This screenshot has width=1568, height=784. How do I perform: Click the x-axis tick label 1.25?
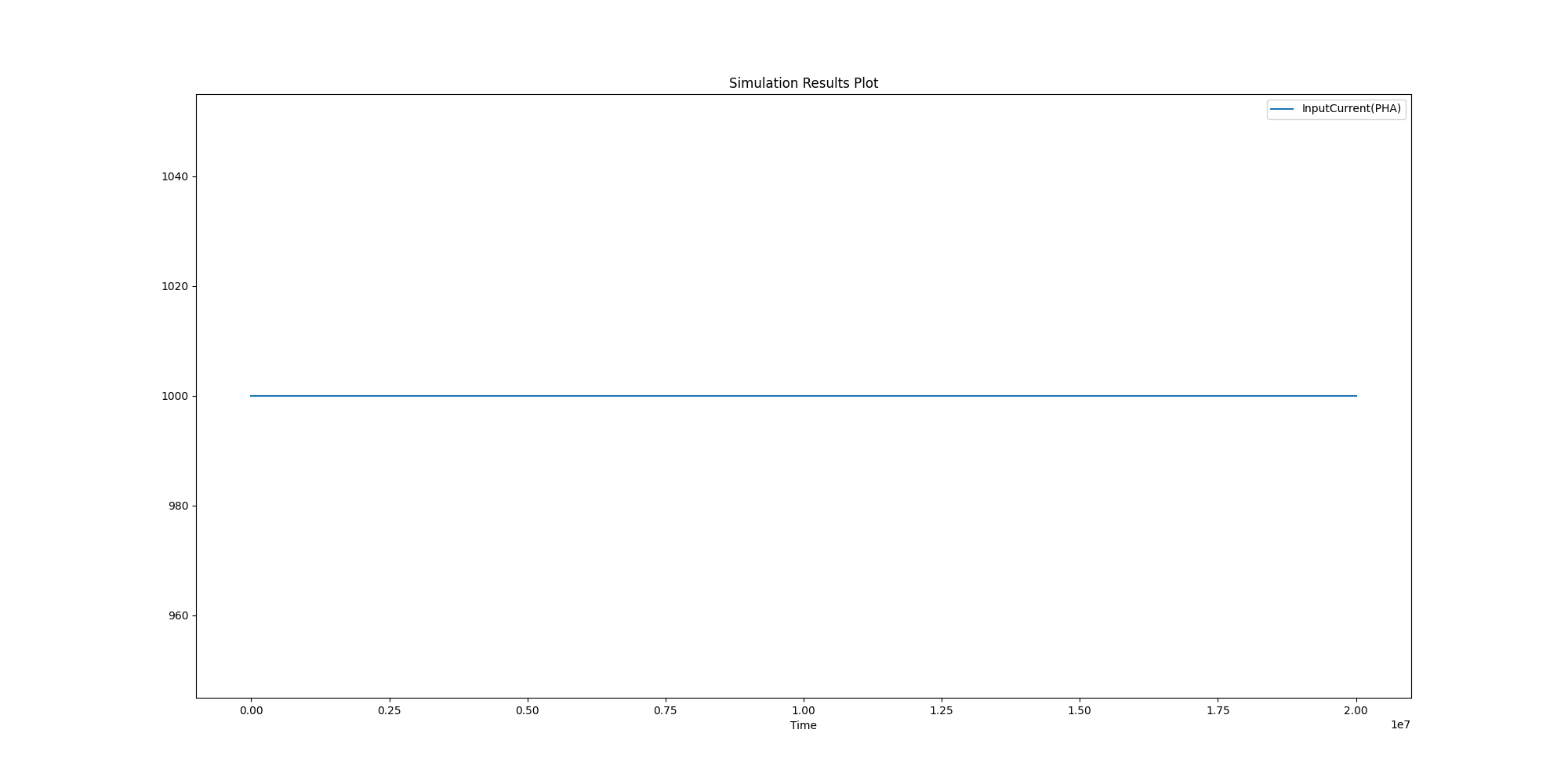(941, 710)
